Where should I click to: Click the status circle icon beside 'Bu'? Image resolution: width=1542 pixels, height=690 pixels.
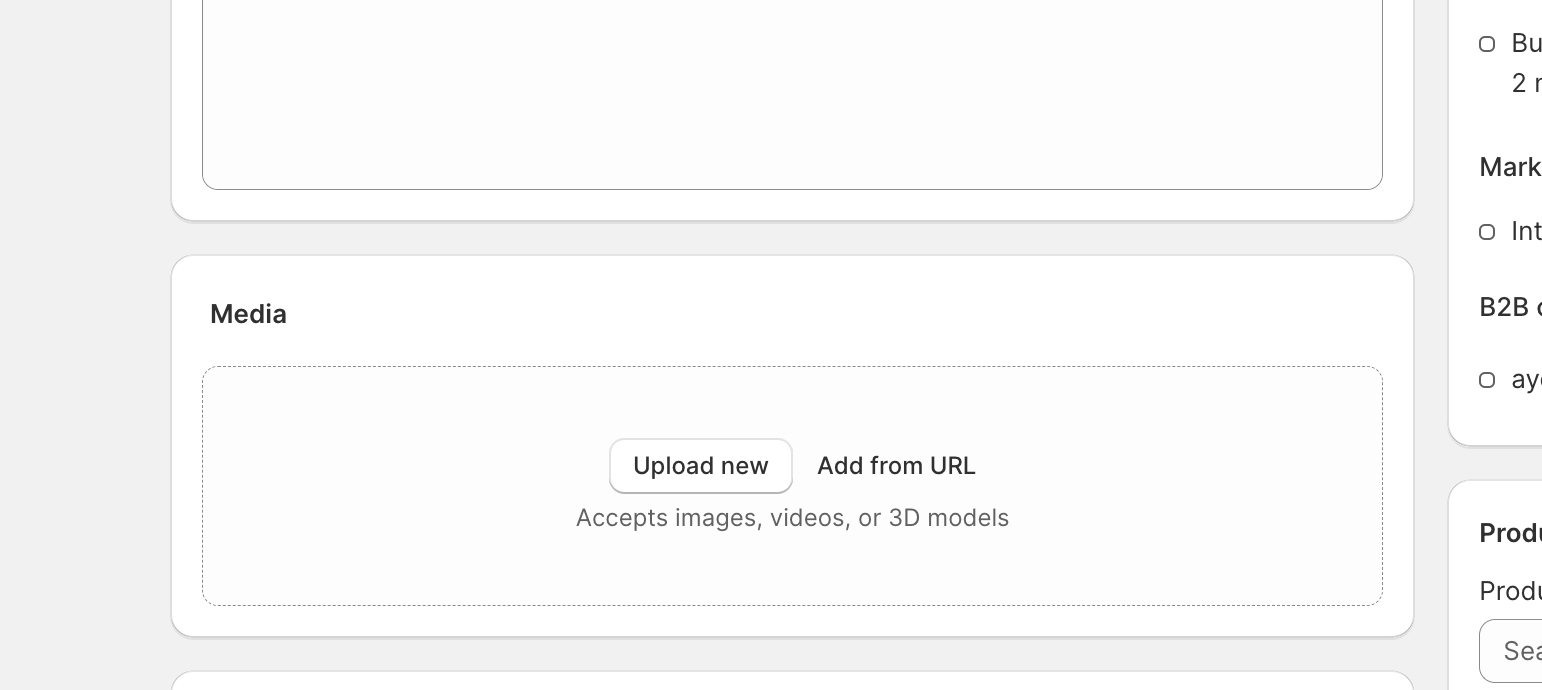tap(1487, 44)
